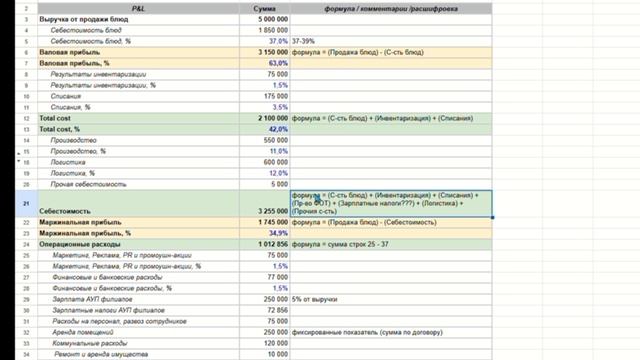Open the formula comment '(Продажа блюд) - (С-сть блюд)'

pos(391,52)
